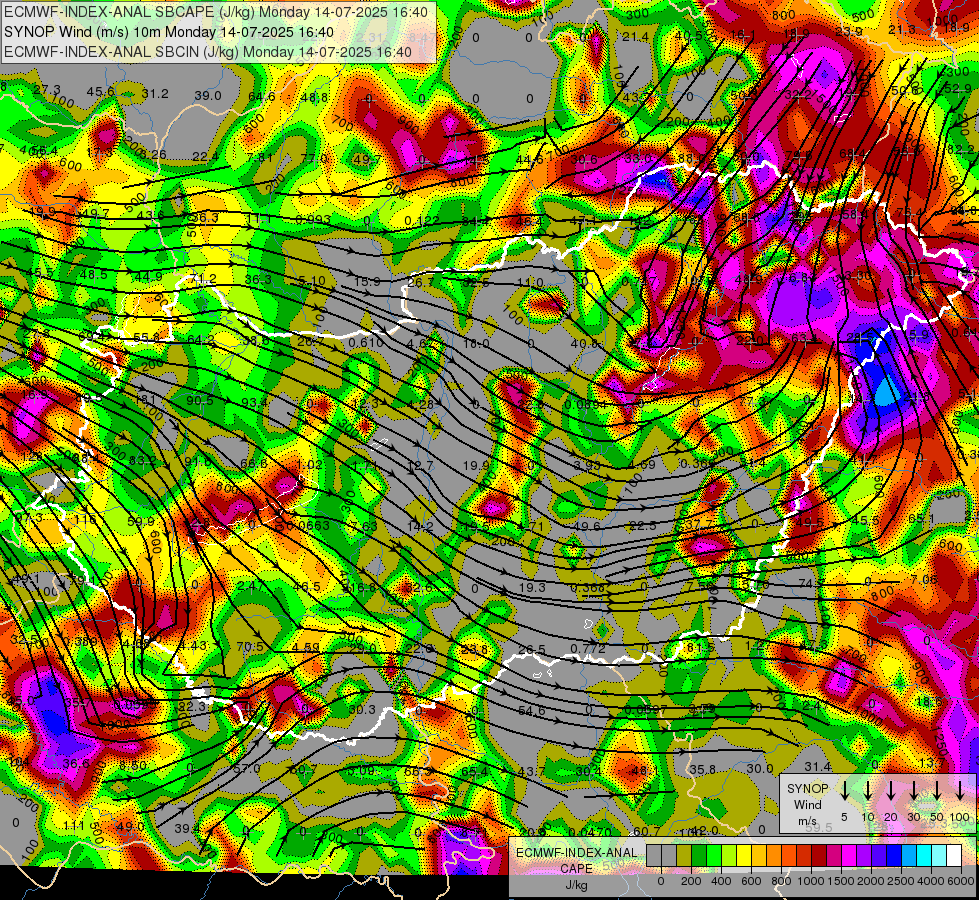Viewport: 979px width, 900px height.
Task: Pick the bright magenta swatch in CAPE legend
Action: click(x=849, y=856)
